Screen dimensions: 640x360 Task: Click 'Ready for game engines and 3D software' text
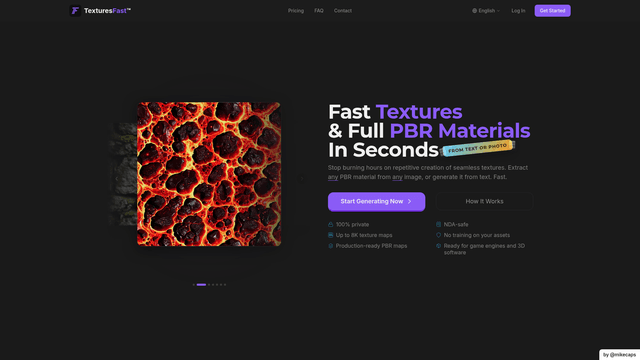pyautogui.click(x=484, y=249)
